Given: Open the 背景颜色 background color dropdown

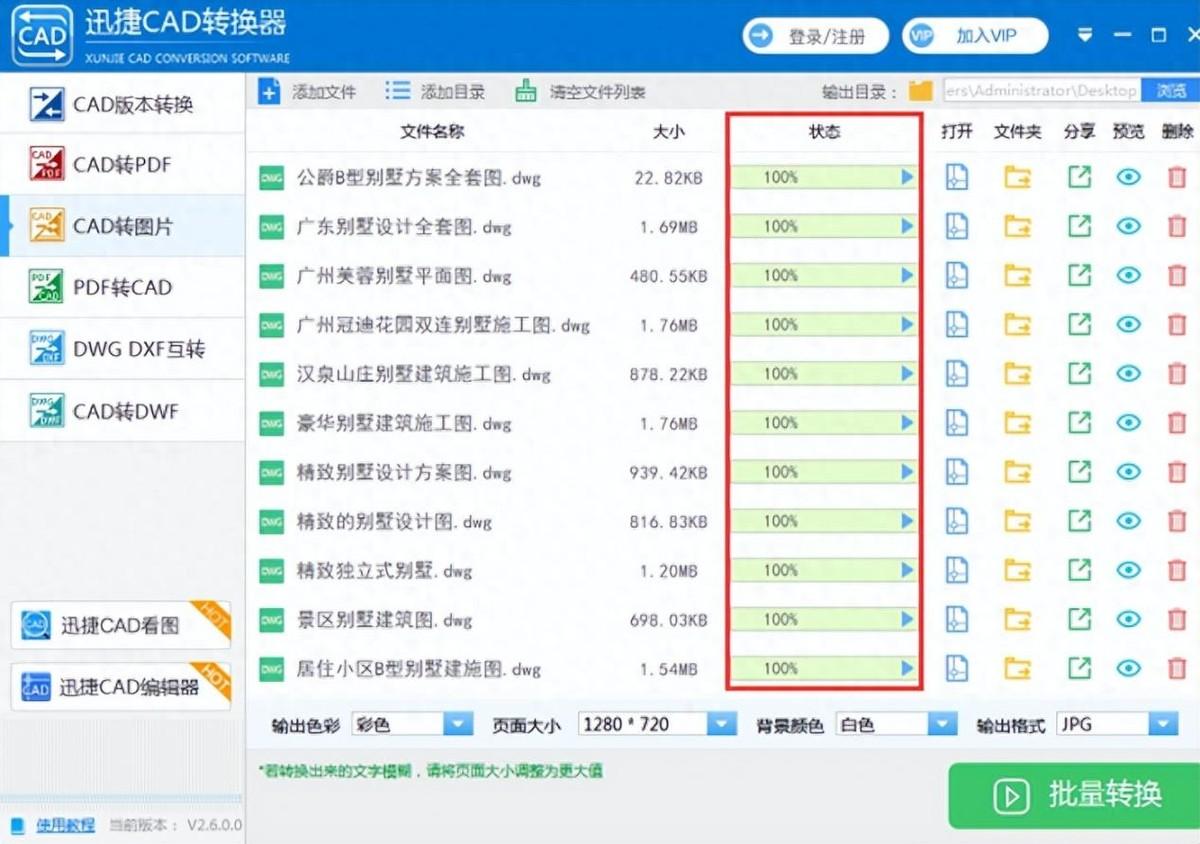Looking at the screenshot, I should pos(897,724).
